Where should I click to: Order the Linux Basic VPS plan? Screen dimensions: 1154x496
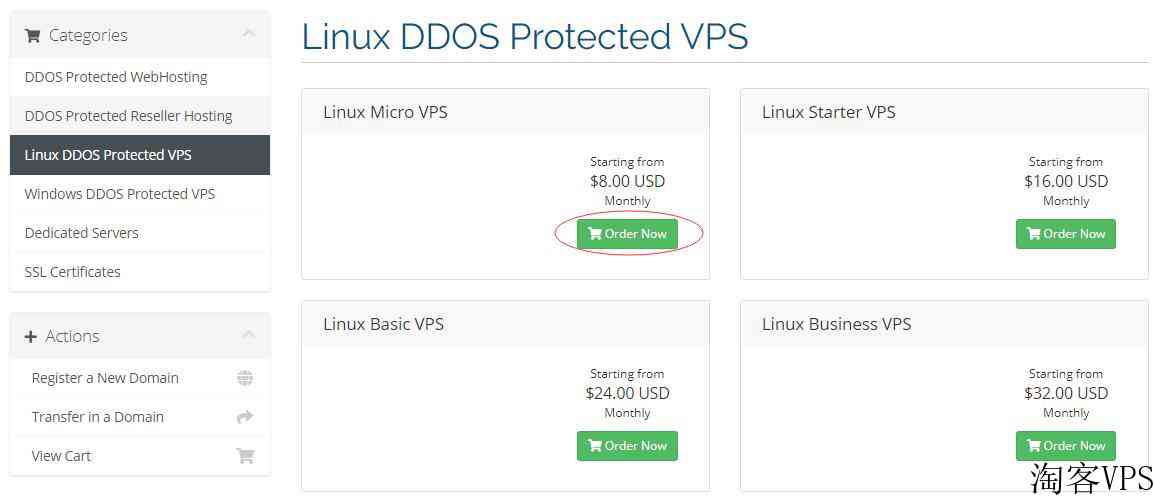[x=627, y=446]
